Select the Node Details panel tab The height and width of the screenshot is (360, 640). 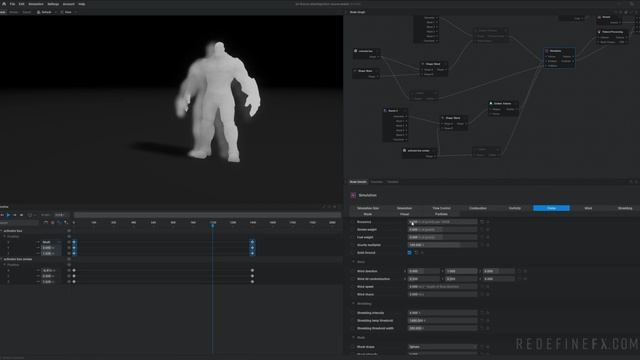pos(358,182)
